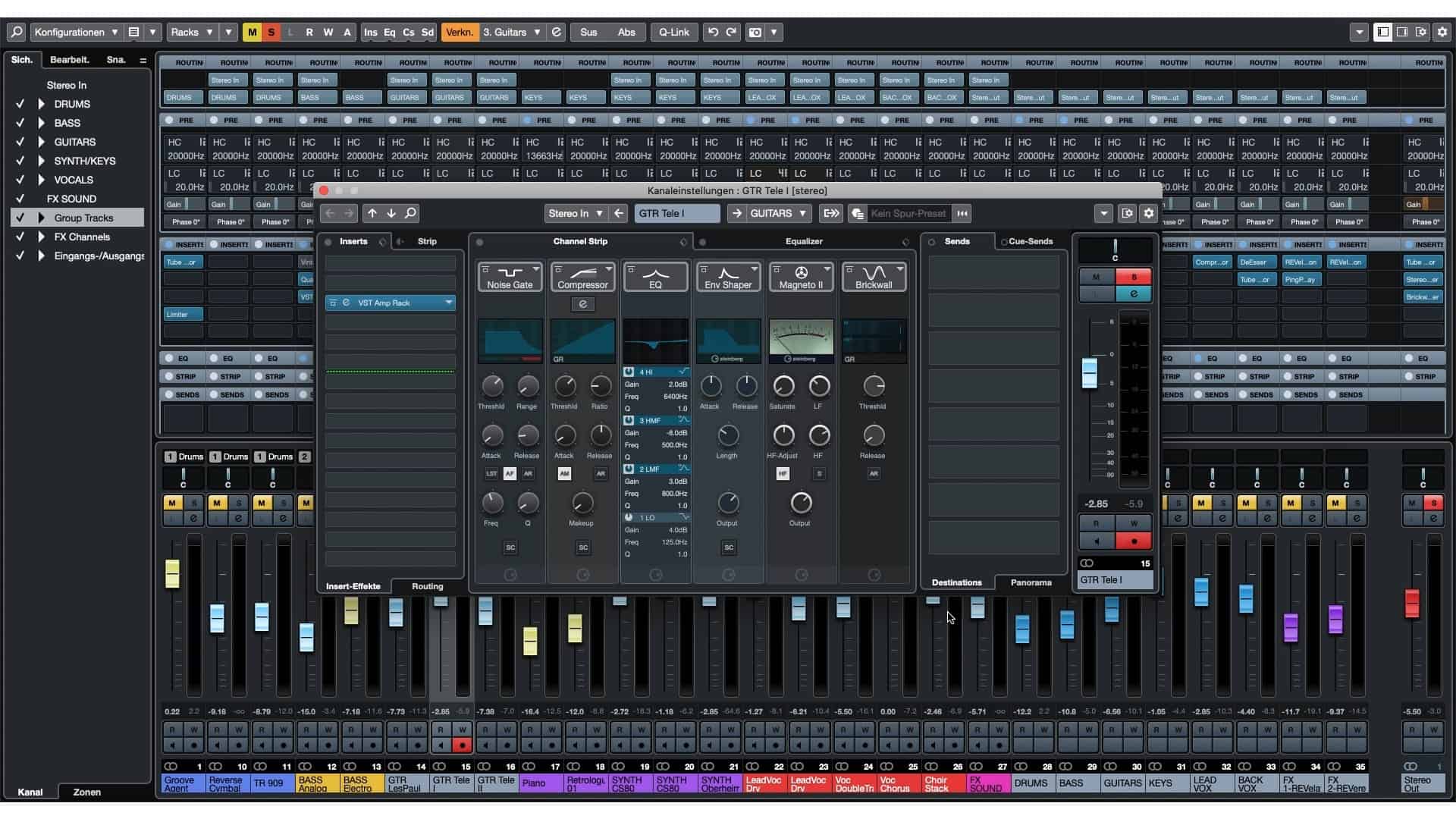
Task: Click volume fader in channel settings window
Action: pos(1089,372)
